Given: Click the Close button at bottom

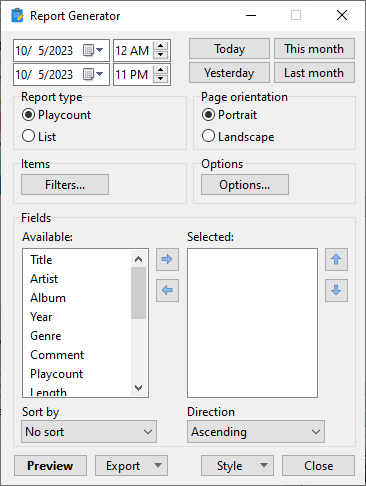Looking at the screenshot, I should point(318,466).
